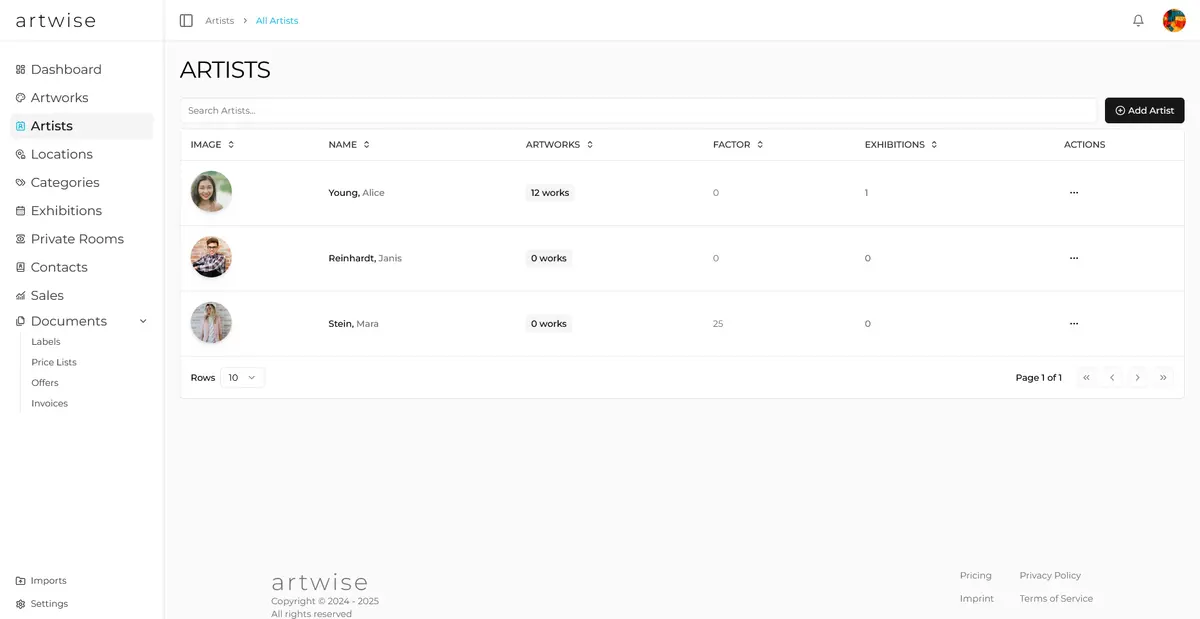1200x619 pixels.
Task: Collapse the Documents submenu
Action: [x=142, y=321]
